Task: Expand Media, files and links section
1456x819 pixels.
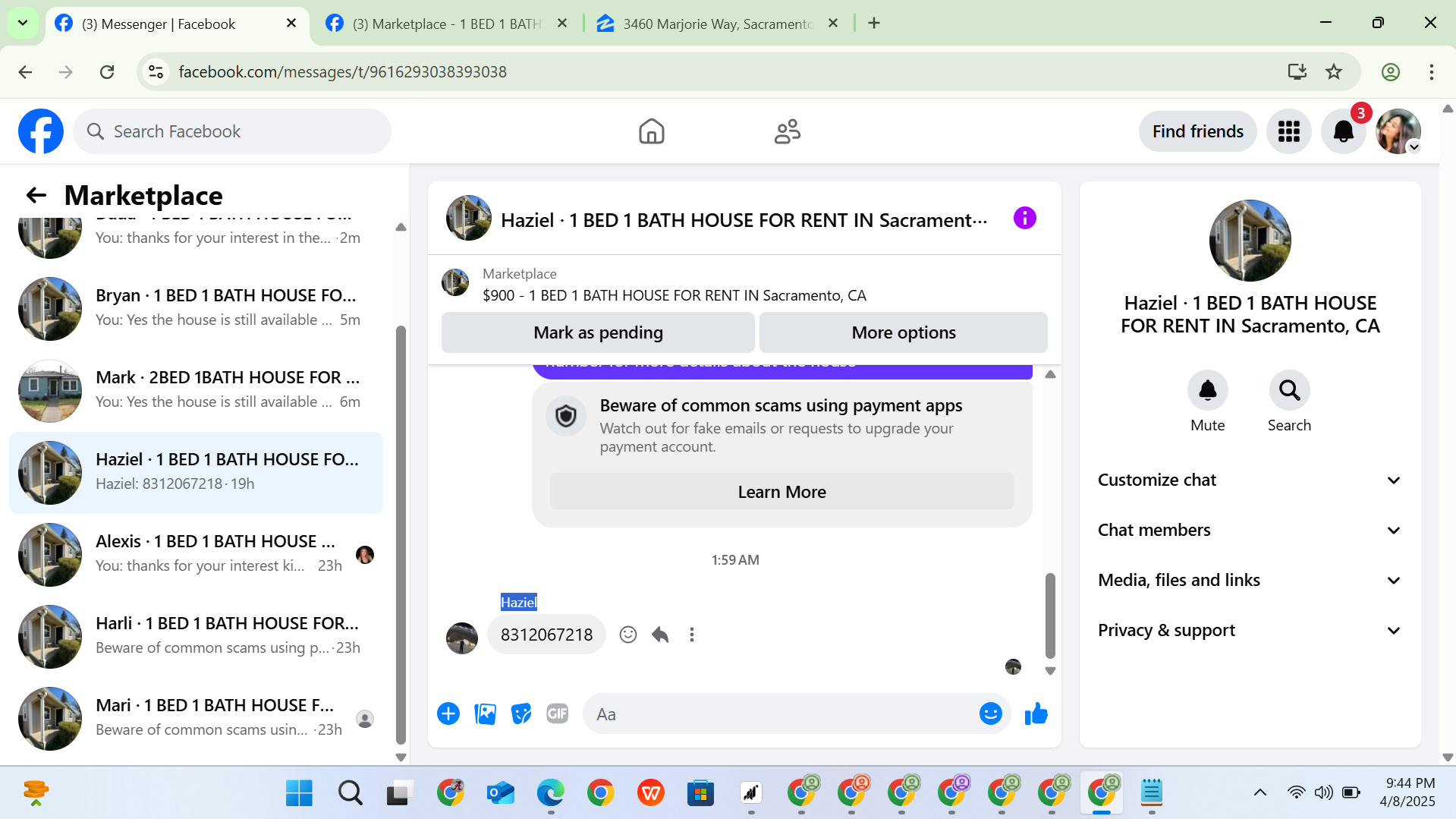Action: point(1250,581)
